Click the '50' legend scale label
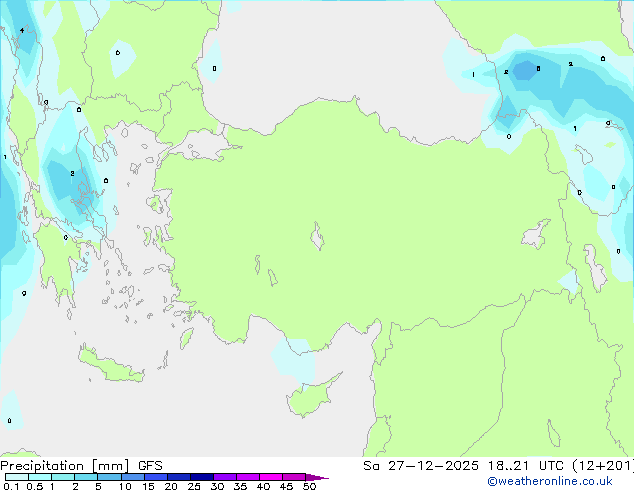This screenshot has width=634, height=490. (x=309, y=486)
